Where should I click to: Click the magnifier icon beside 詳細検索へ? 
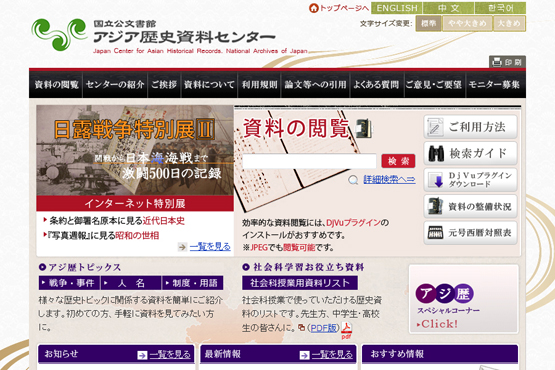pyautogui.click(x=353, y=180)
